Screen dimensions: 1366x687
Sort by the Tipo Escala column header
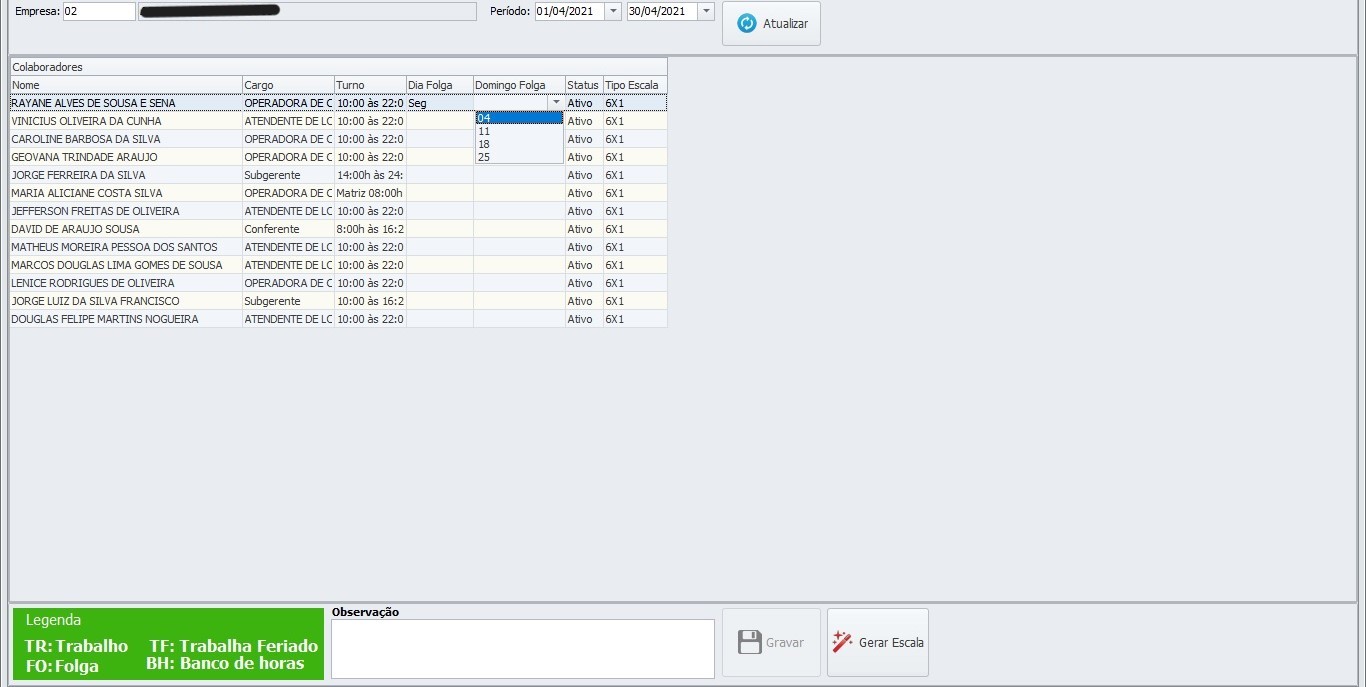tap(634, 85)
